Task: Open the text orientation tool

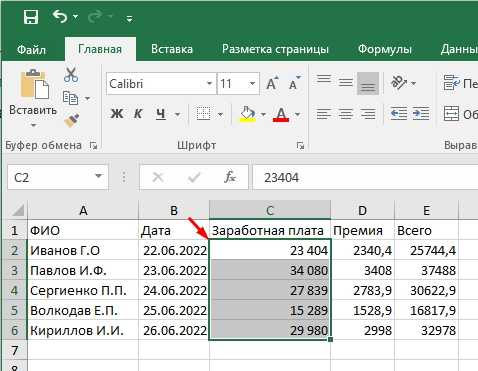Action: pos(398,83)
